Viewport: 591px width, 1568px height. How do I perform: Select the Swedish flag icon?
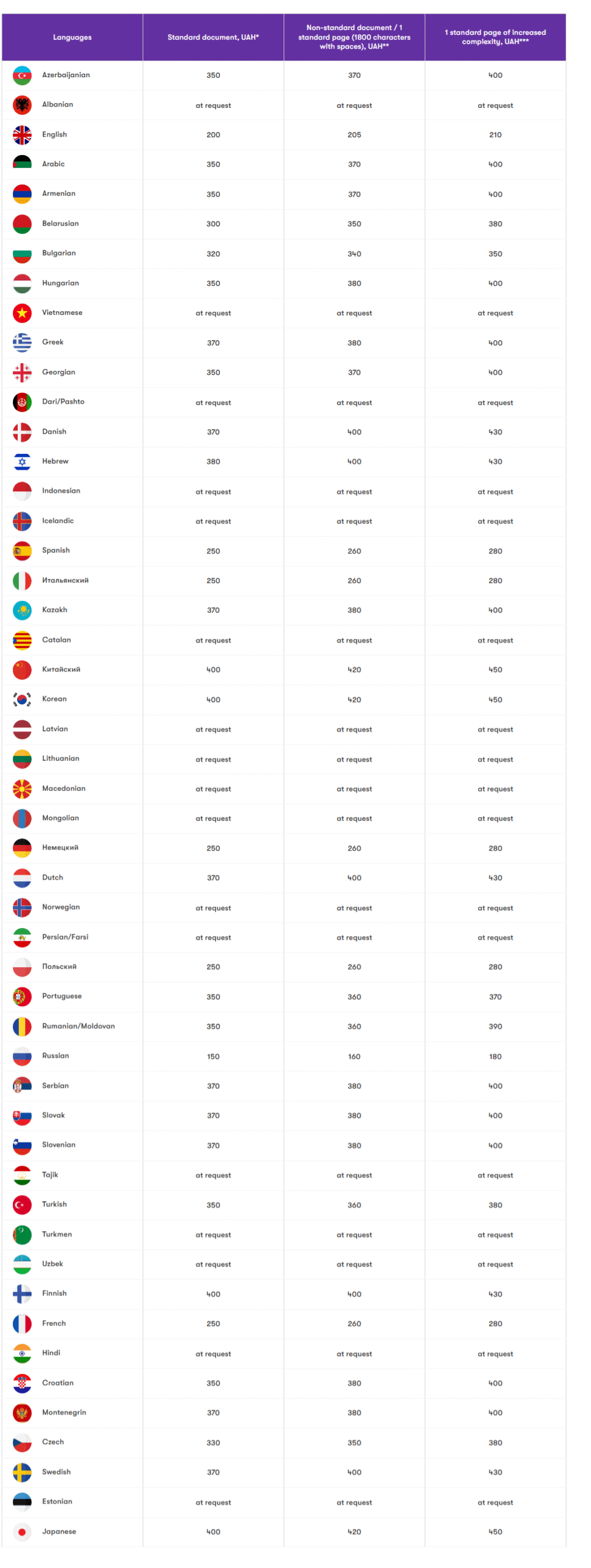coord(22,1472)
